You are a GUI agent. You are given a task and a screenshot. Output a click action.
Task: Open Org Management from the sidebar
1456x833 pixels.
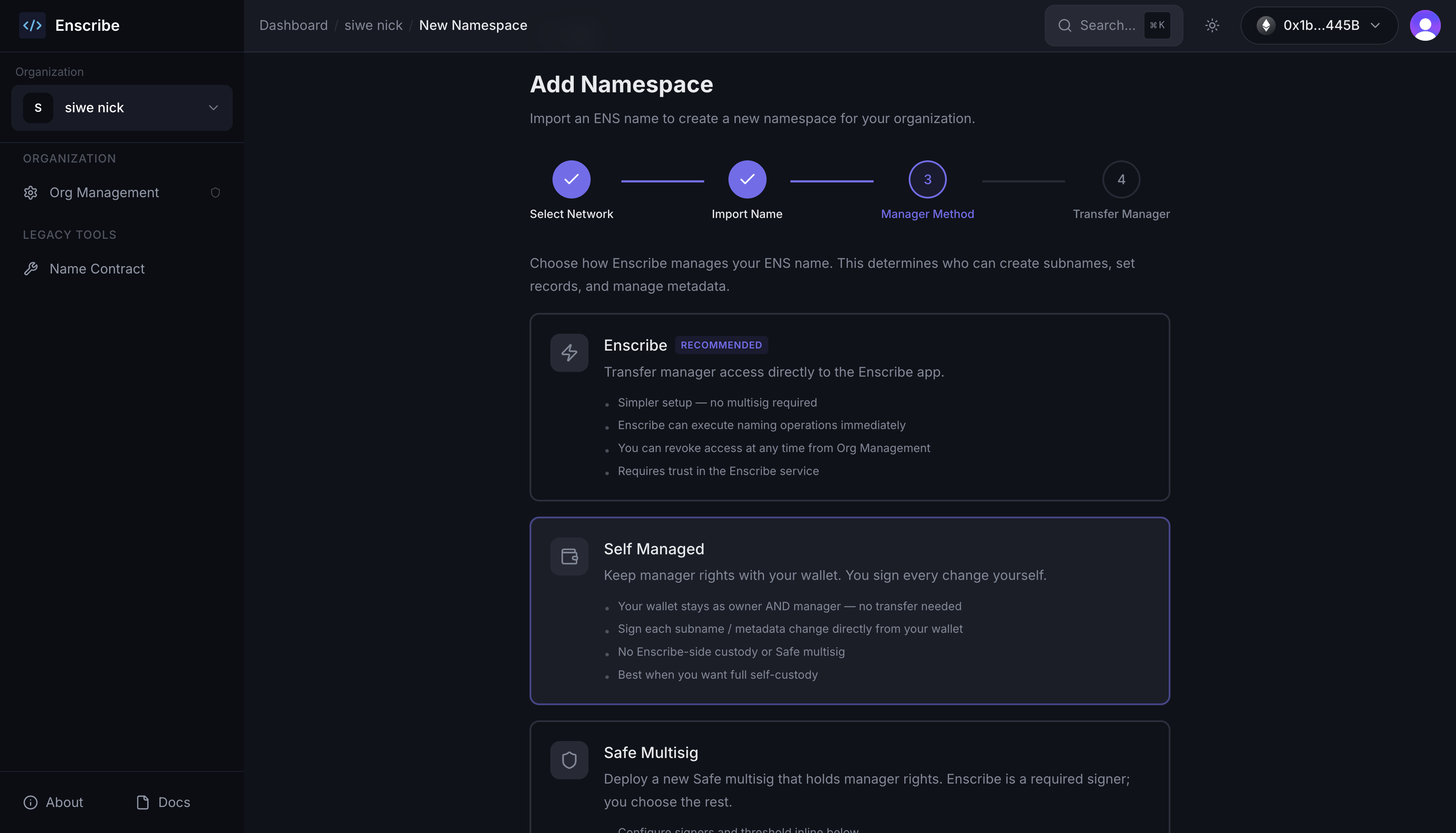click(x=122, y=192)
